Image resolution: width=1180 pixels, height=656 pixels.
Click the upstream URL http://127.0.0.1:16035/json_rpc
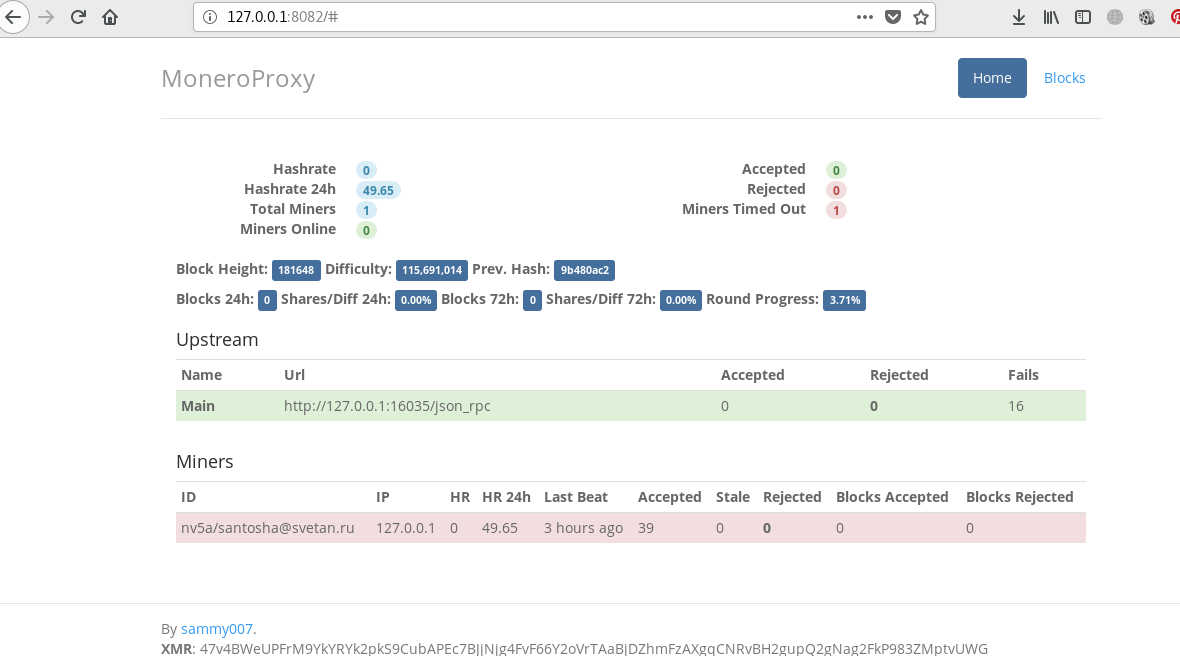387,406
